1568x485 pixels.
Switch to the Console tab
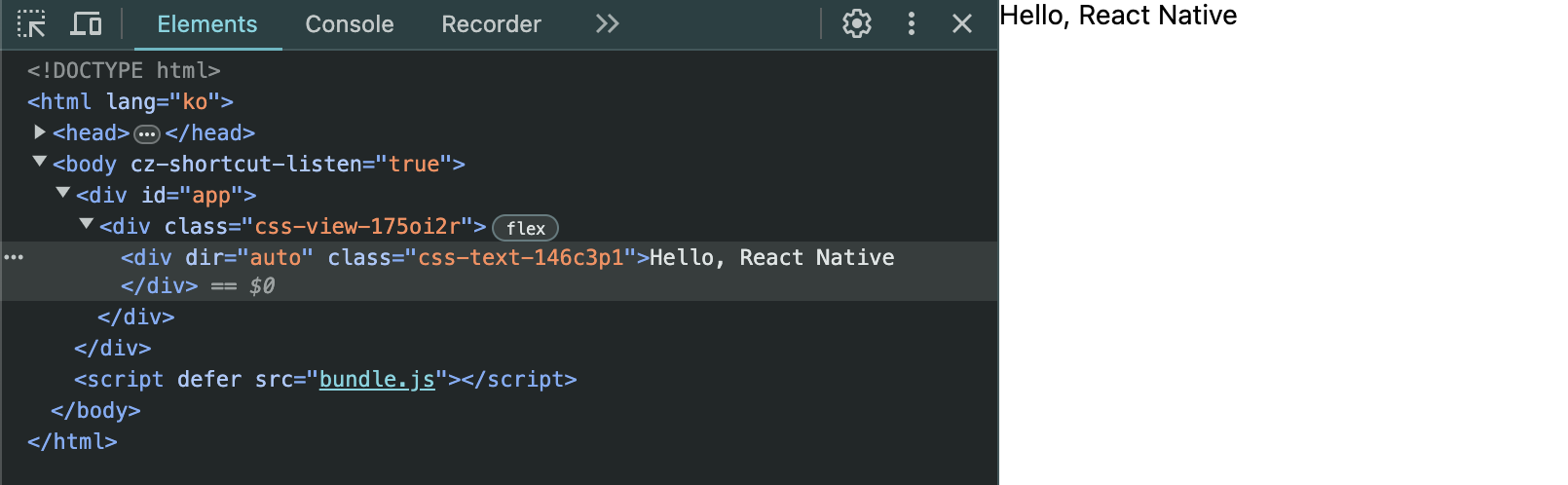350,24
